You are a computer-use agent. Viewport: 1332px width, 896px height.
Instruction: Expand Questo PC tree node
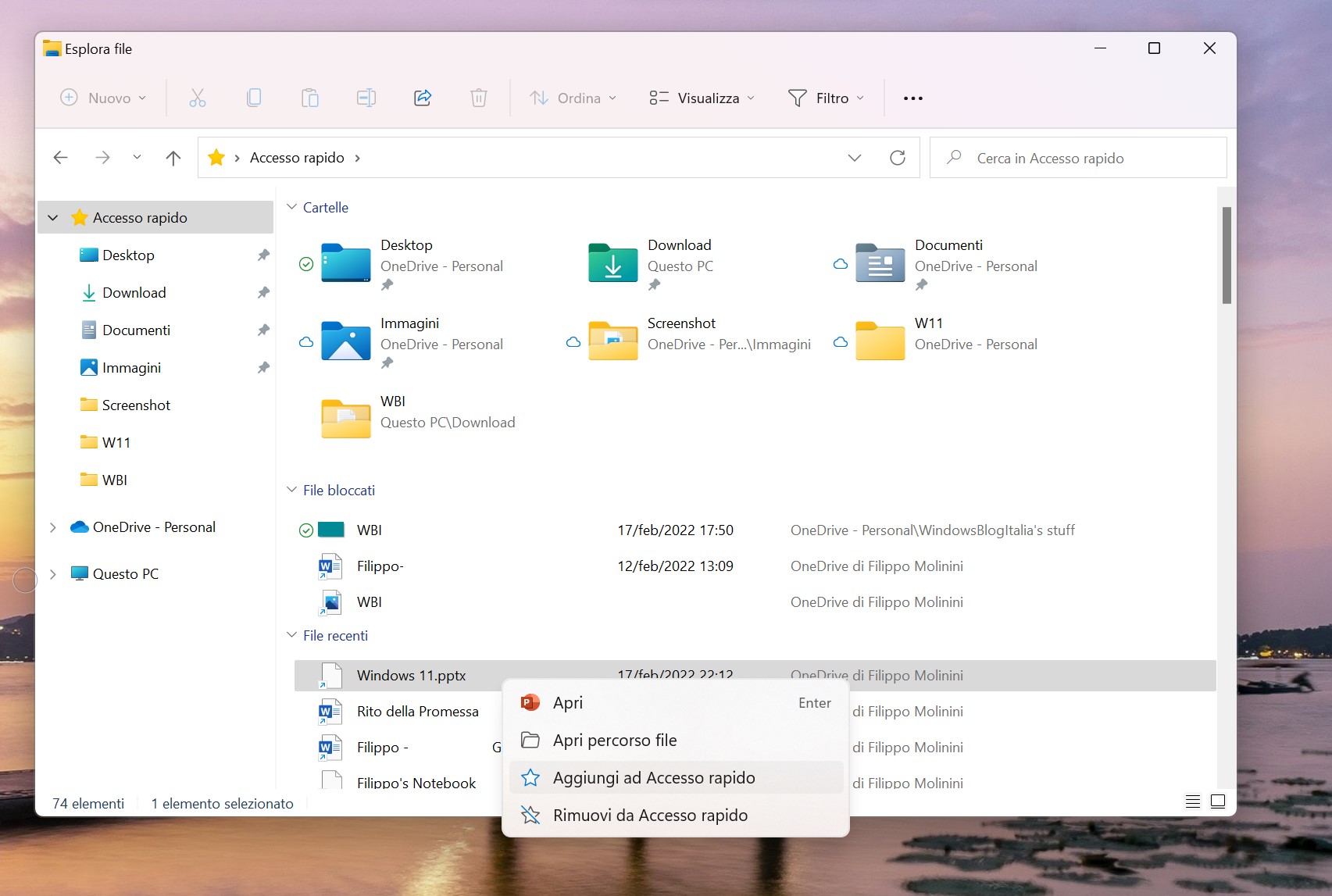52,574
